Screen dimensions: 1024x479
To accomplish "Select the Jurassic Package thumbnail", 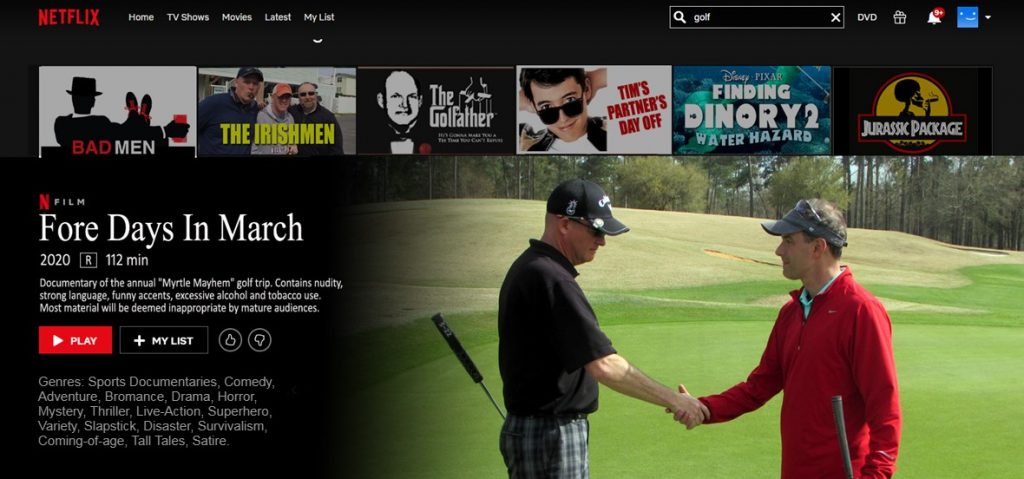I will [912, 111].
